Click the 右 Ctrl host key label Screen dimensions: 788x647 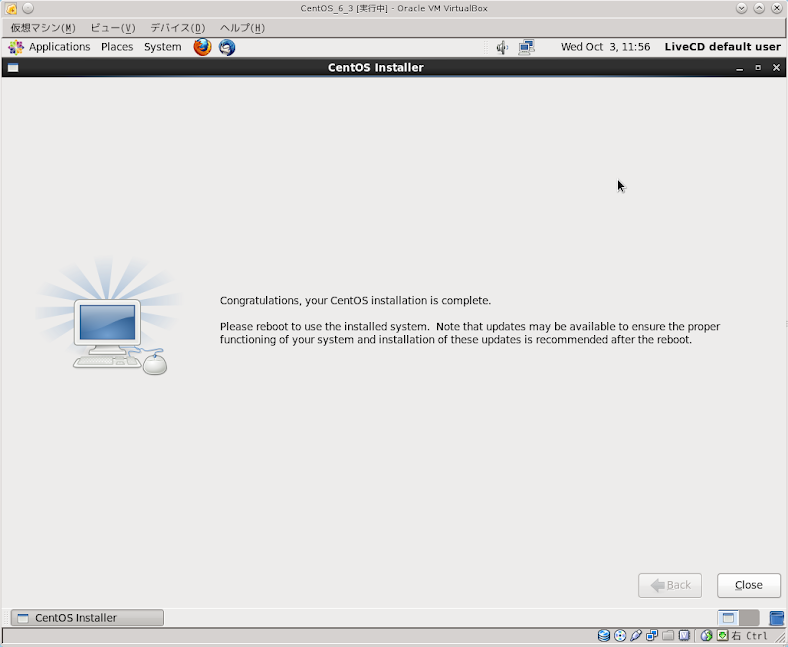coord(750,636)
